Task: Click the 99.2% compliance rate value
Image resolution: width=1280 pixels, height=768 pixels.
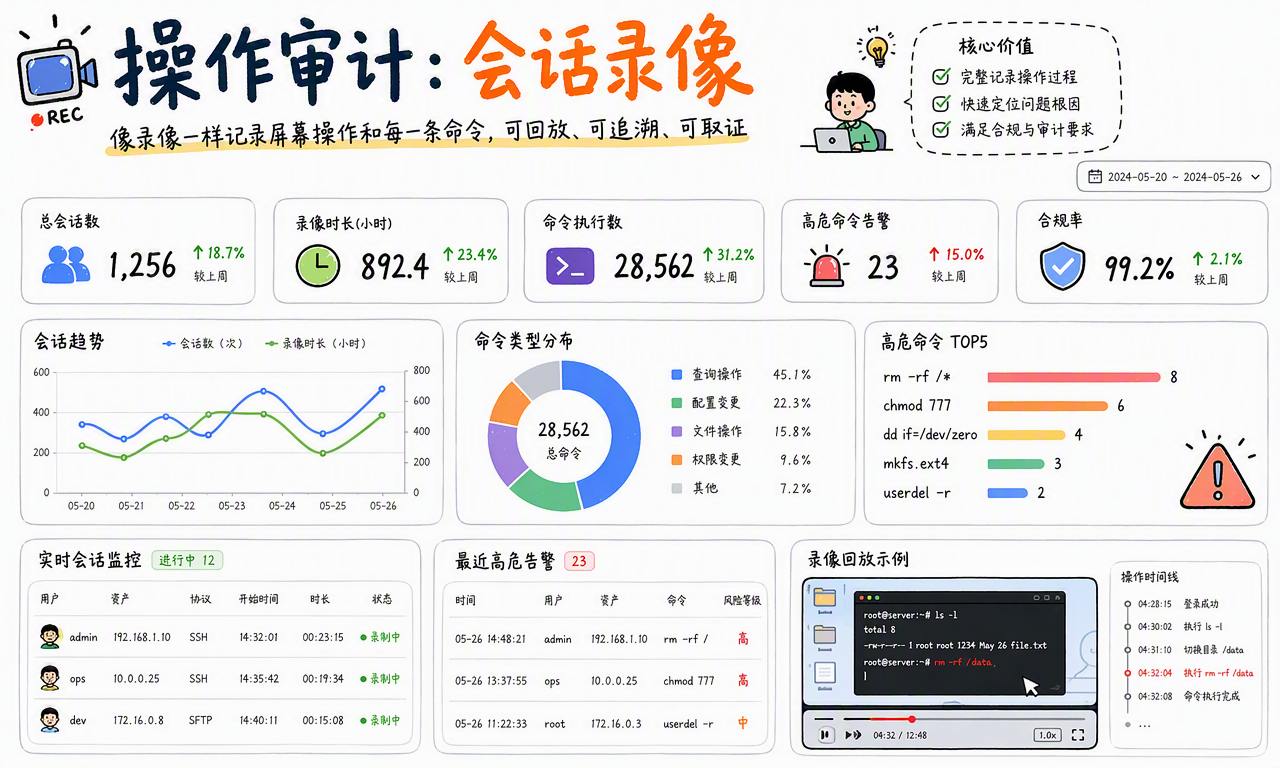Action: coord(1139,268)
